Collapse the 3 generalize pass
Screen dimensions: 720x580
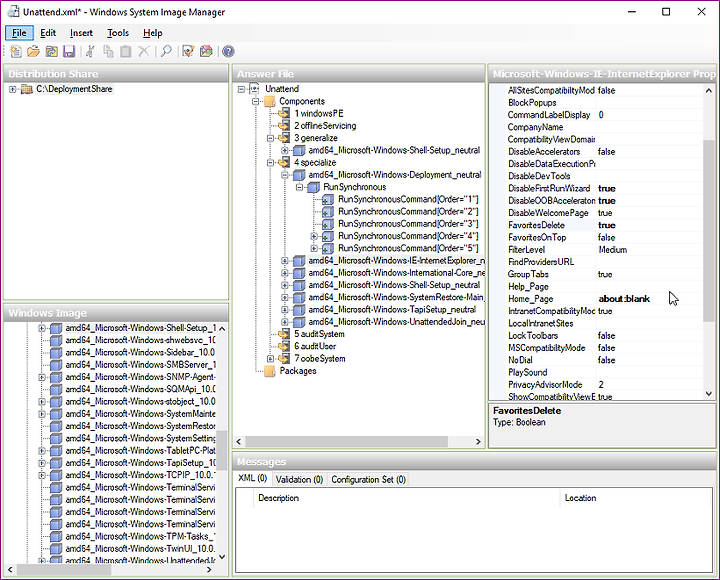tap(270, 138)
